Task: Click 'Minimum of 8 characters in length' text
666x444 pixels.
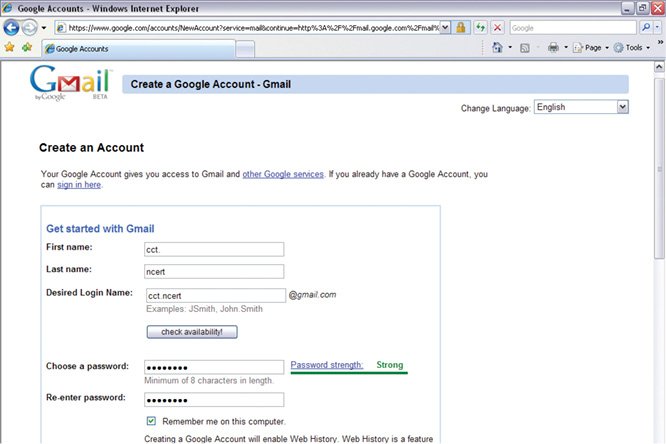Action: [x=209, y=381]
